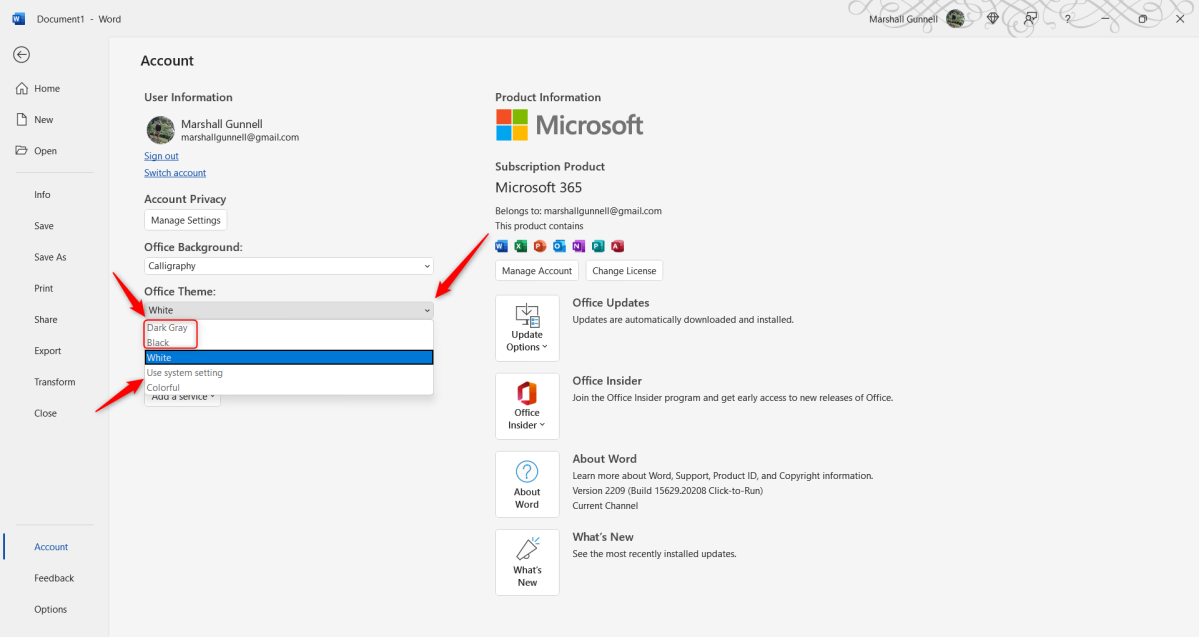The width and height of the screenshot is (1199, 637).
Task: Click the Open folder icon
Action: [x=21, y=151]
